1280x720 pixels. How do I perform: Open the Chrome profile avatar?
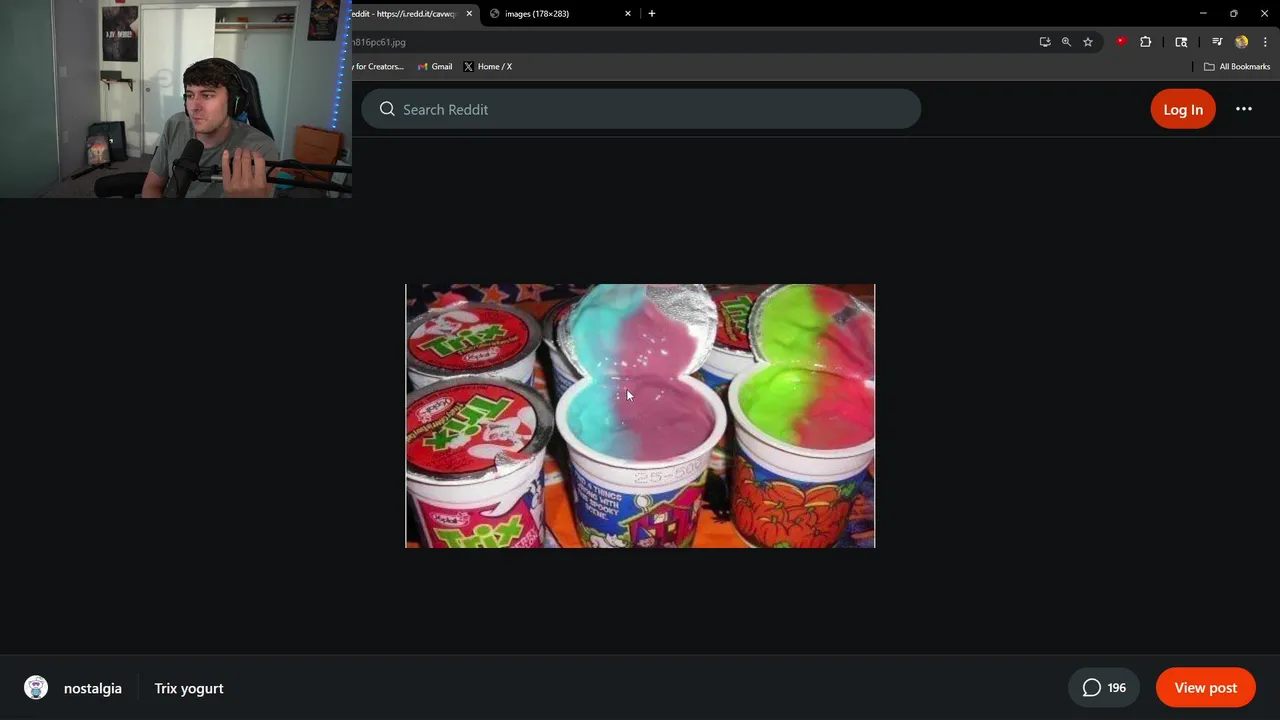1242,42
